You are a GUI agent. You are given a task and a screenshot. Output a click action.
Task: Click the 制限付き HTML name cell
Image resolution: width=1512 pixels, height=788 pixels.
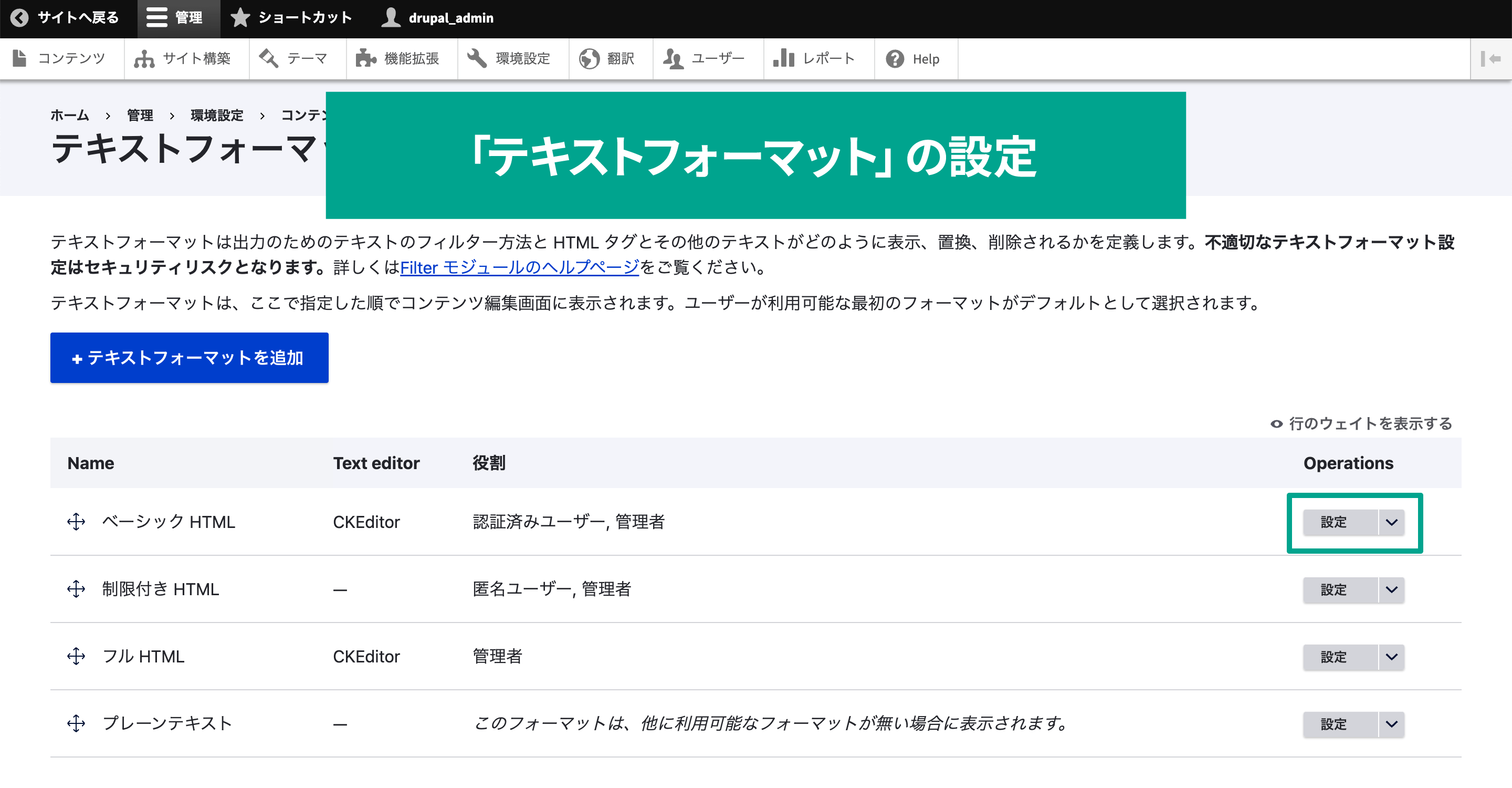point(160,589)
